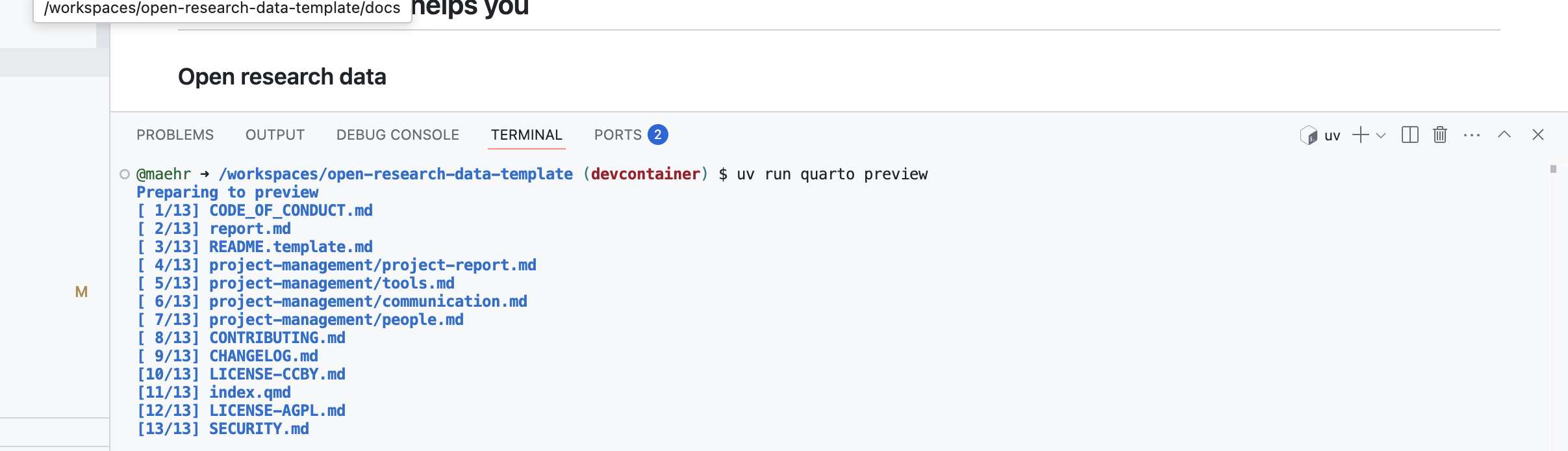1568x451 pixels.
Task: Click the (devcontainer) branch label in prompt
Action: (x=646, y=174)
